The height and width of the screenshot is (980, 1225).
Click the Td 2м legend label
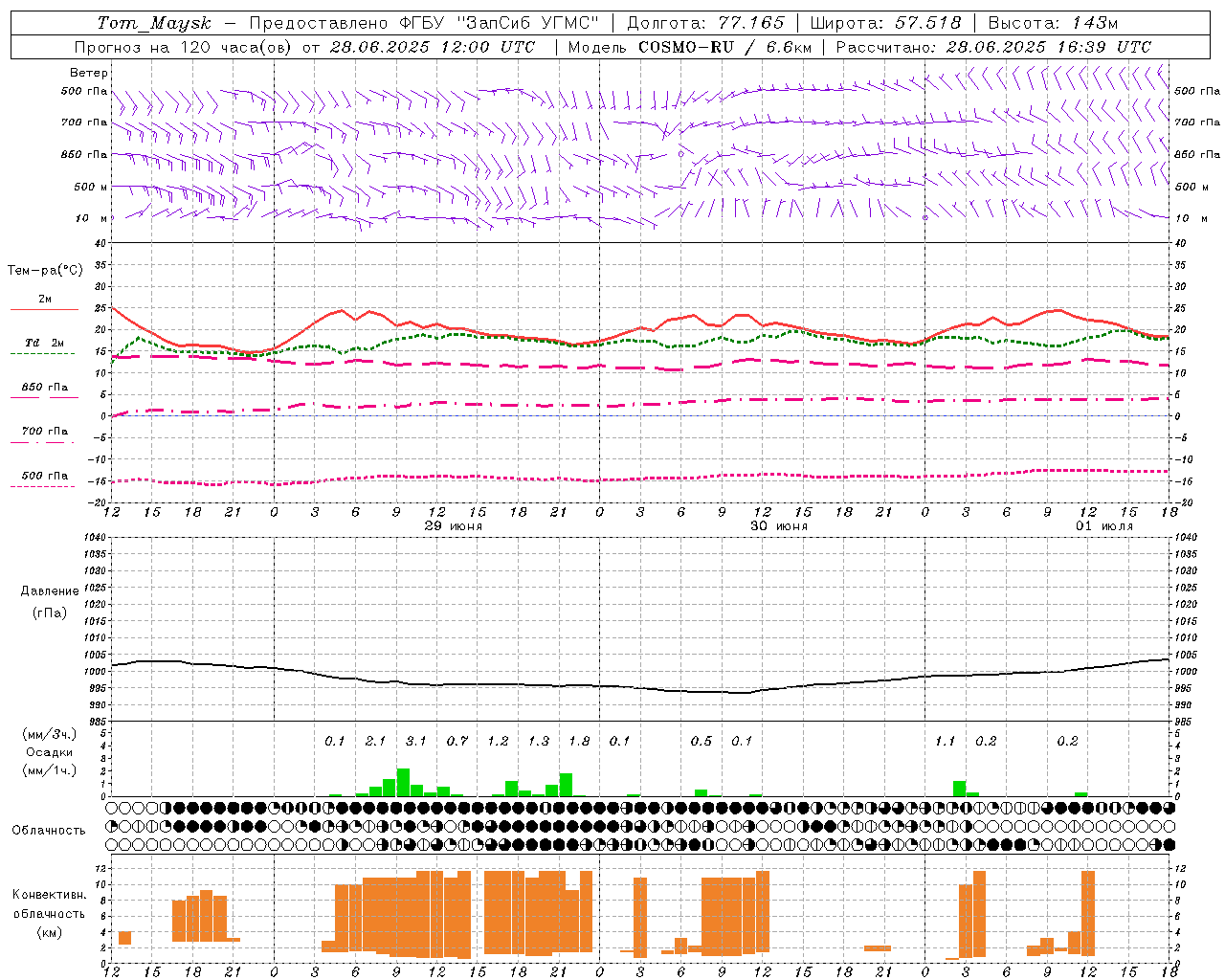45,343
